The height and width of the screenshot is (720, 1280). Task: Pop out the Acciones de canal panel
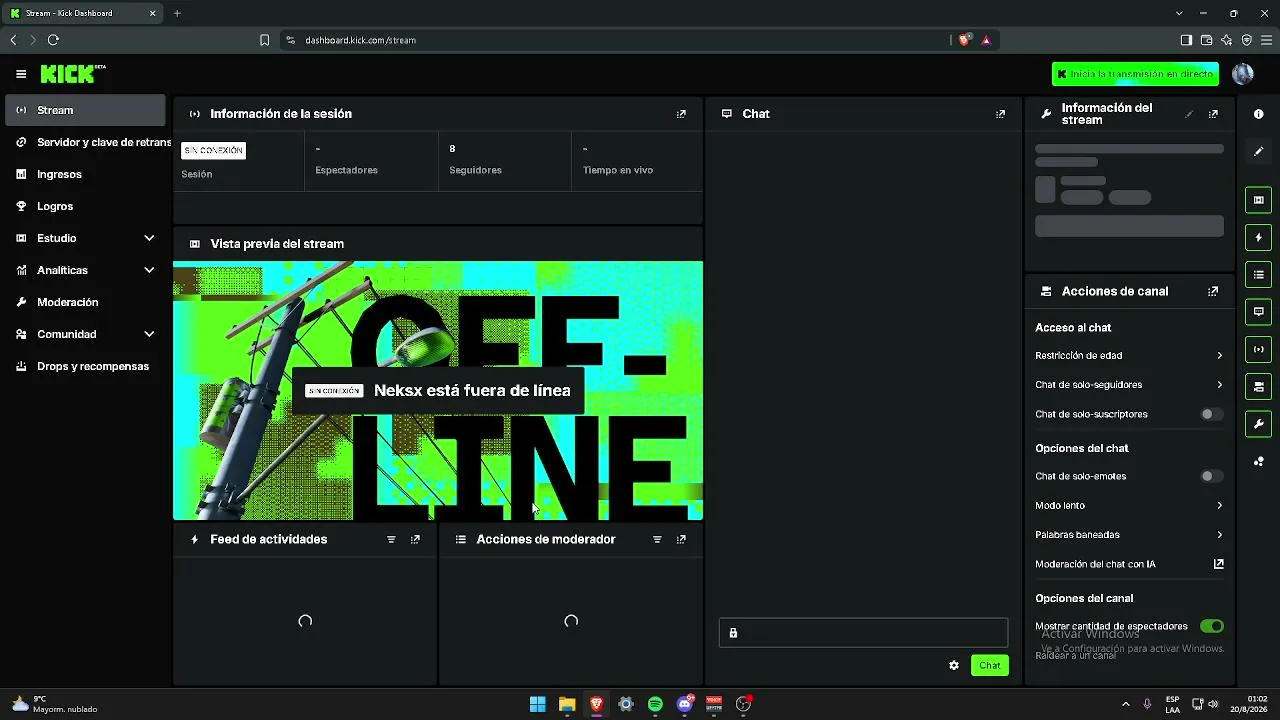(x=1213, y=291)
